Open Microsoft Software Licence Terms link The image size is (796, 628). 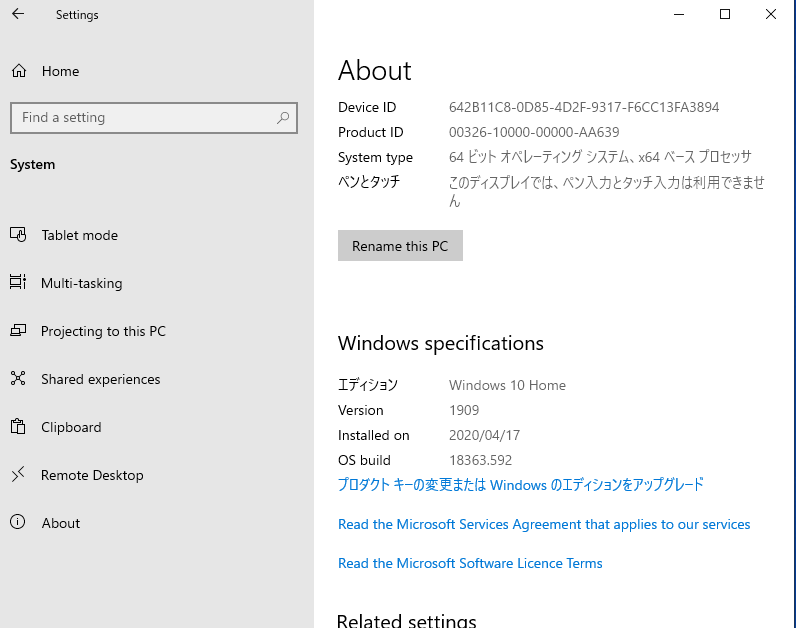(470, 563)
